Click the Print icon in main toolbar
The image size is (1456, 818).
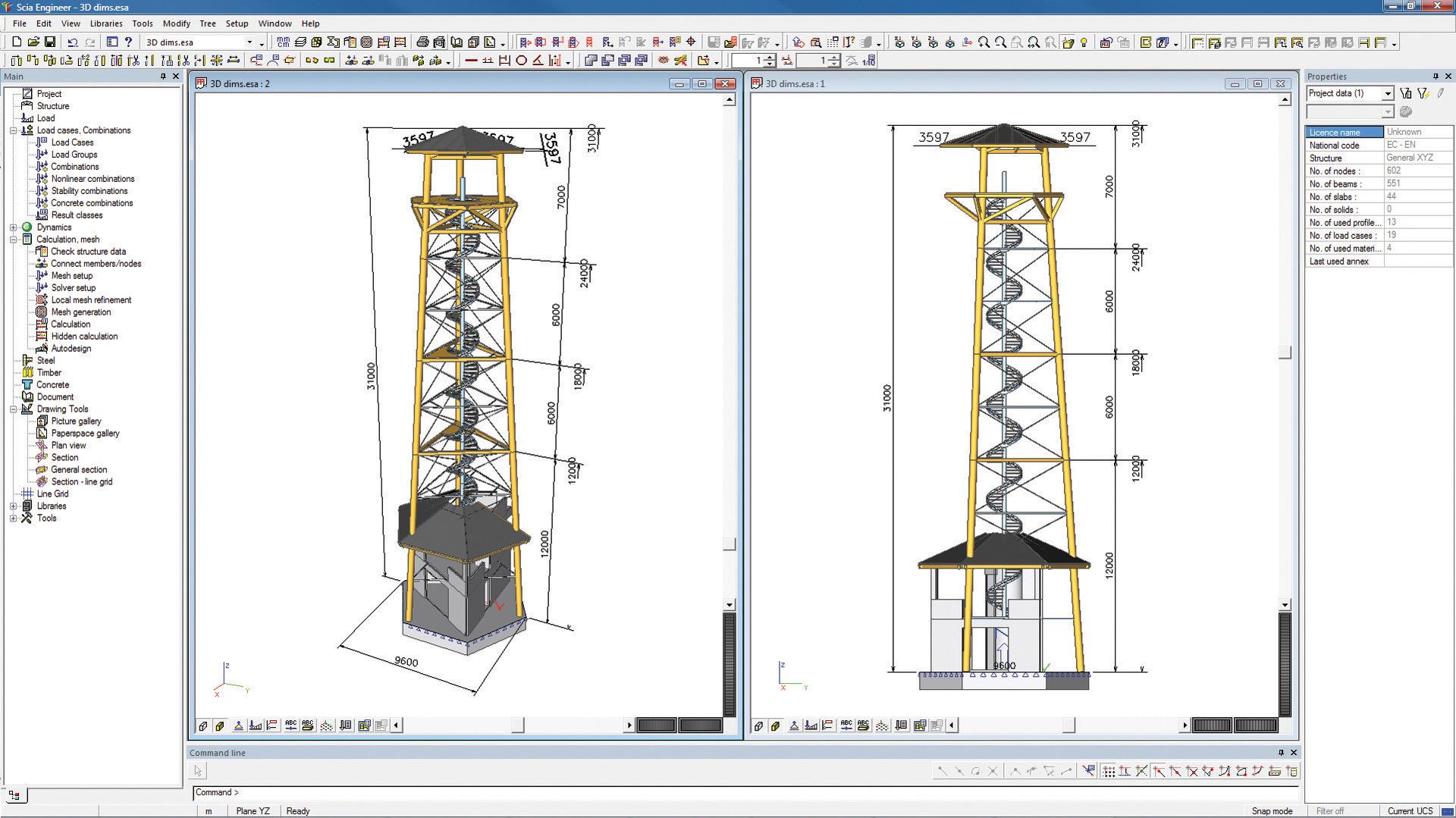[x=422, y=42]
